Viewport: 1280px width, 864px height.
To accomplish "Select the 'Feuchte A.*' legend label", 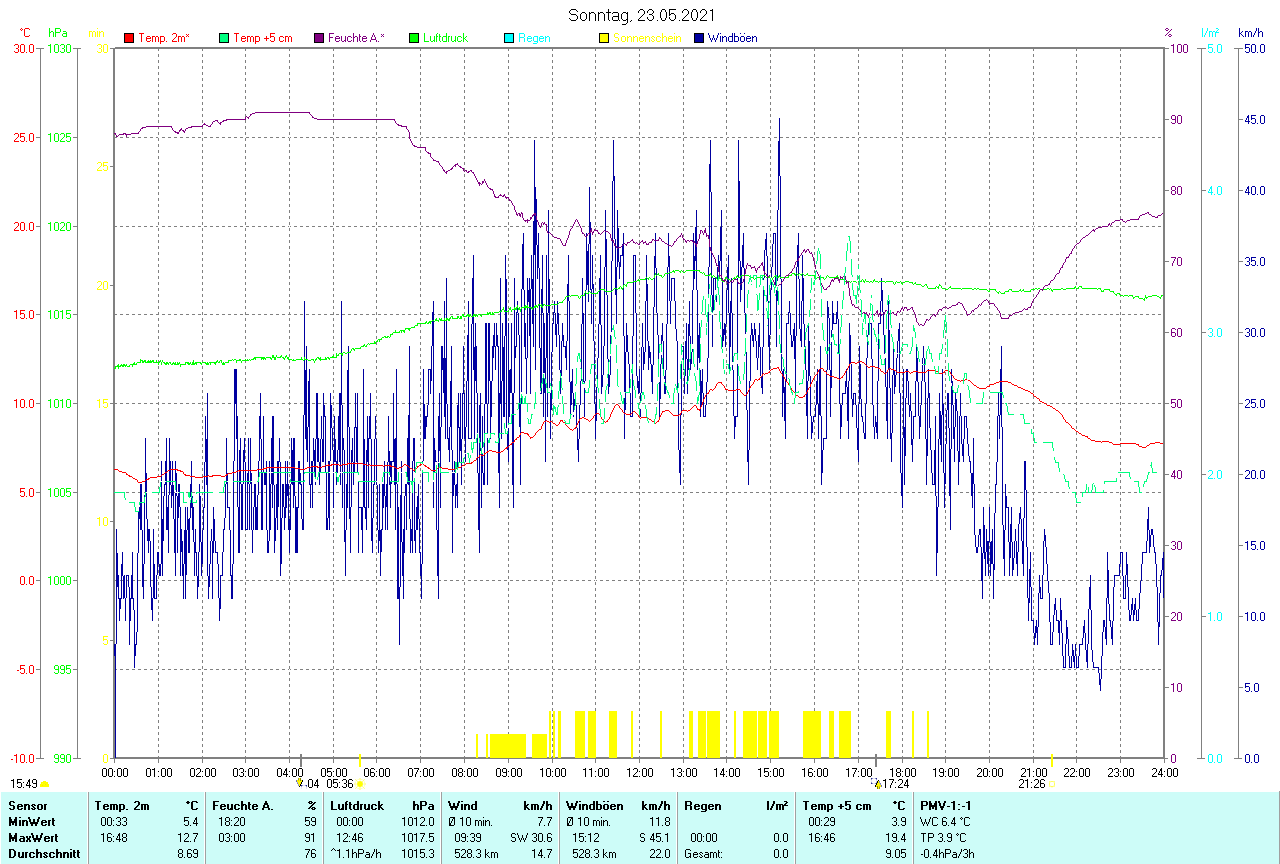I will click(x=356, y=38).
